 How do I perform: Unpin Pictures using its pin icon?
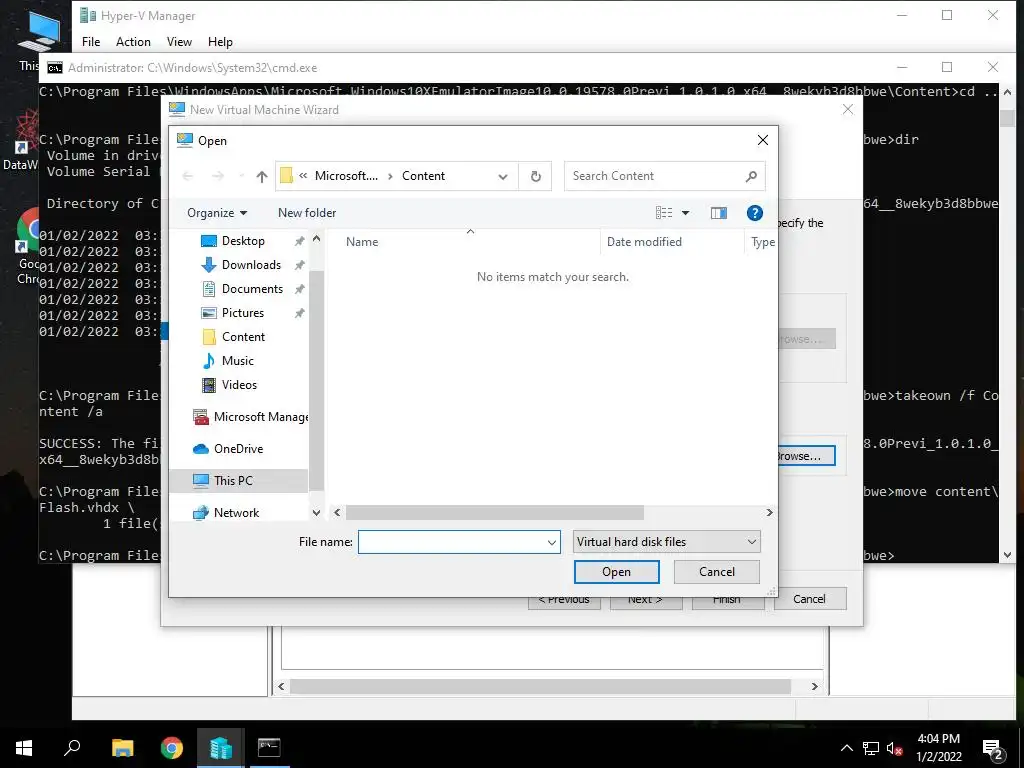tap(299, 313)
